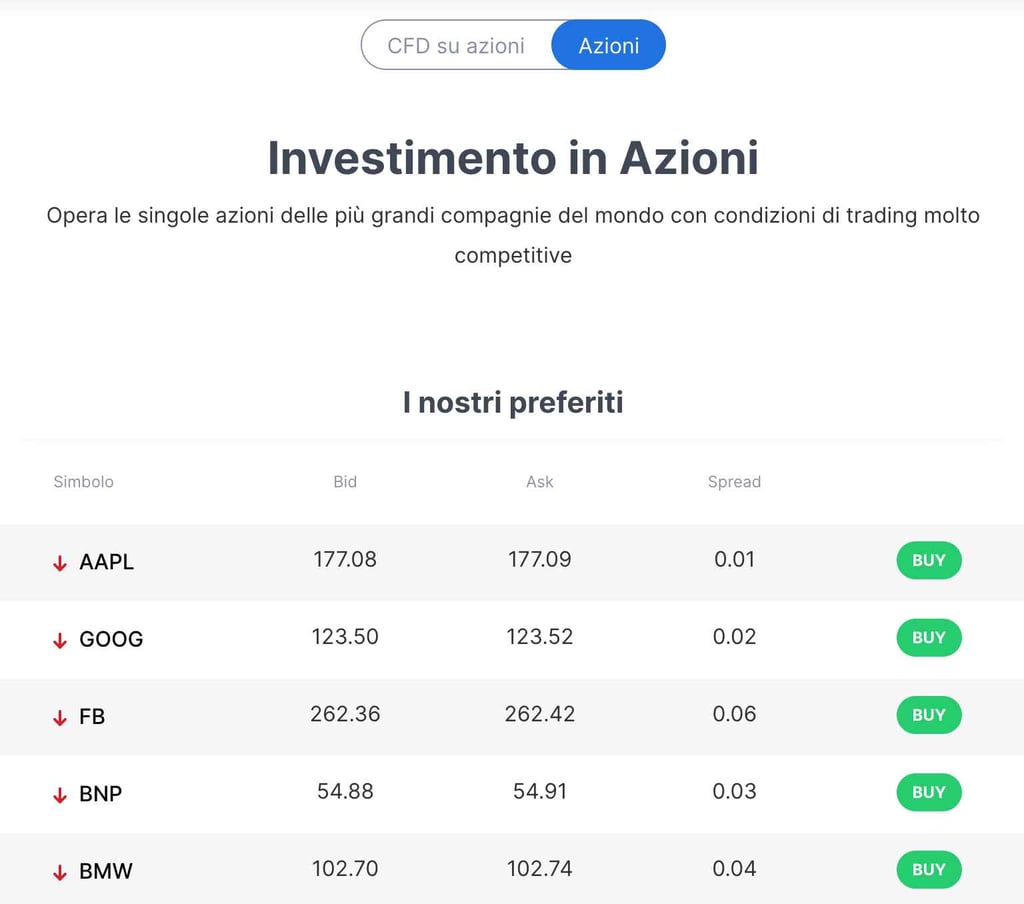Switch to the CFD su azioni tab
Viewport: 1024px width, 904px height.
click(456, 46)
